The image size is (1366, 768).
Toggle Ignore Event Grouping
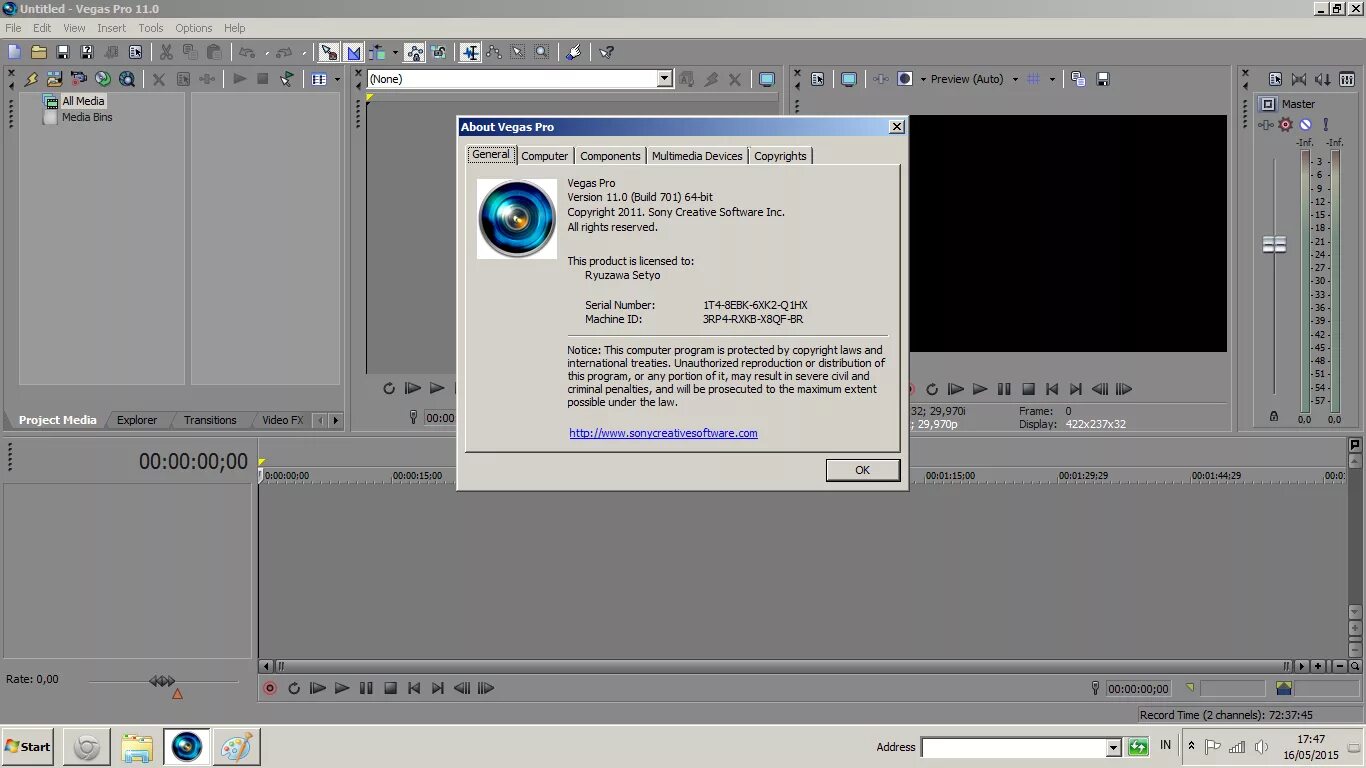coord(438,52)
